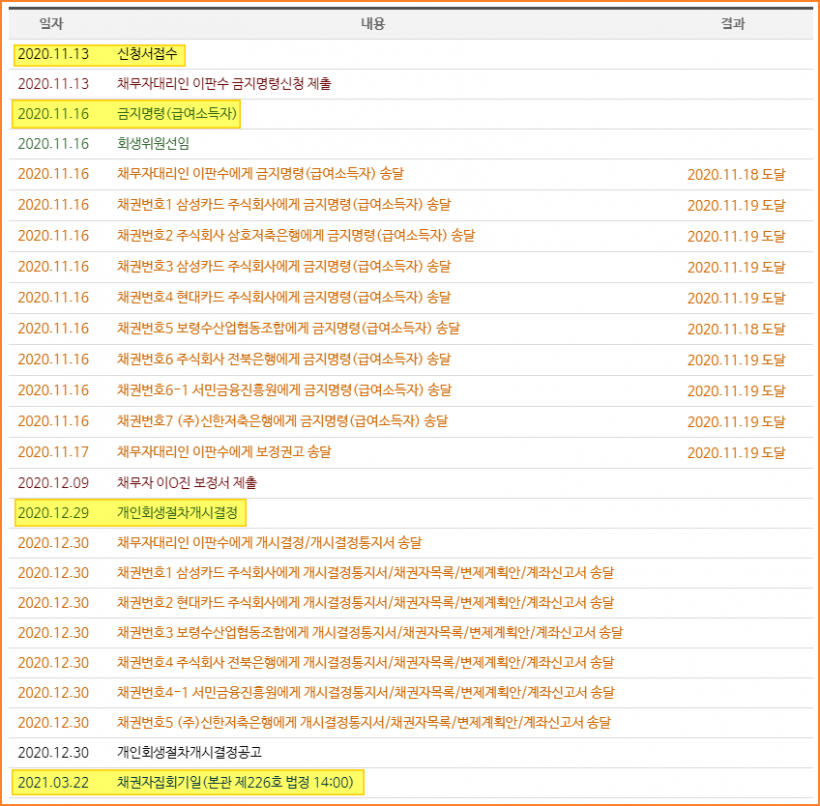Select the standalone '금지명령(급여소득자)' entry
The image size is (820, 806).
pyautogui.click(x=177, y=113)
